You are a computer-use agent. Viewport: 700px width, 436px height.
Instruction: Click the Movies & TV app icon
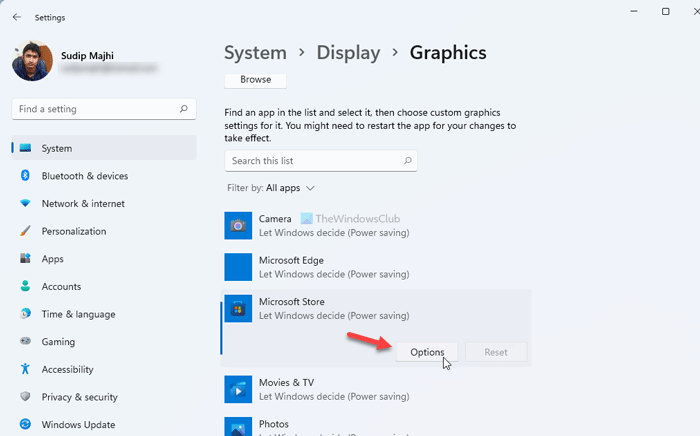(x=238, y=389)
